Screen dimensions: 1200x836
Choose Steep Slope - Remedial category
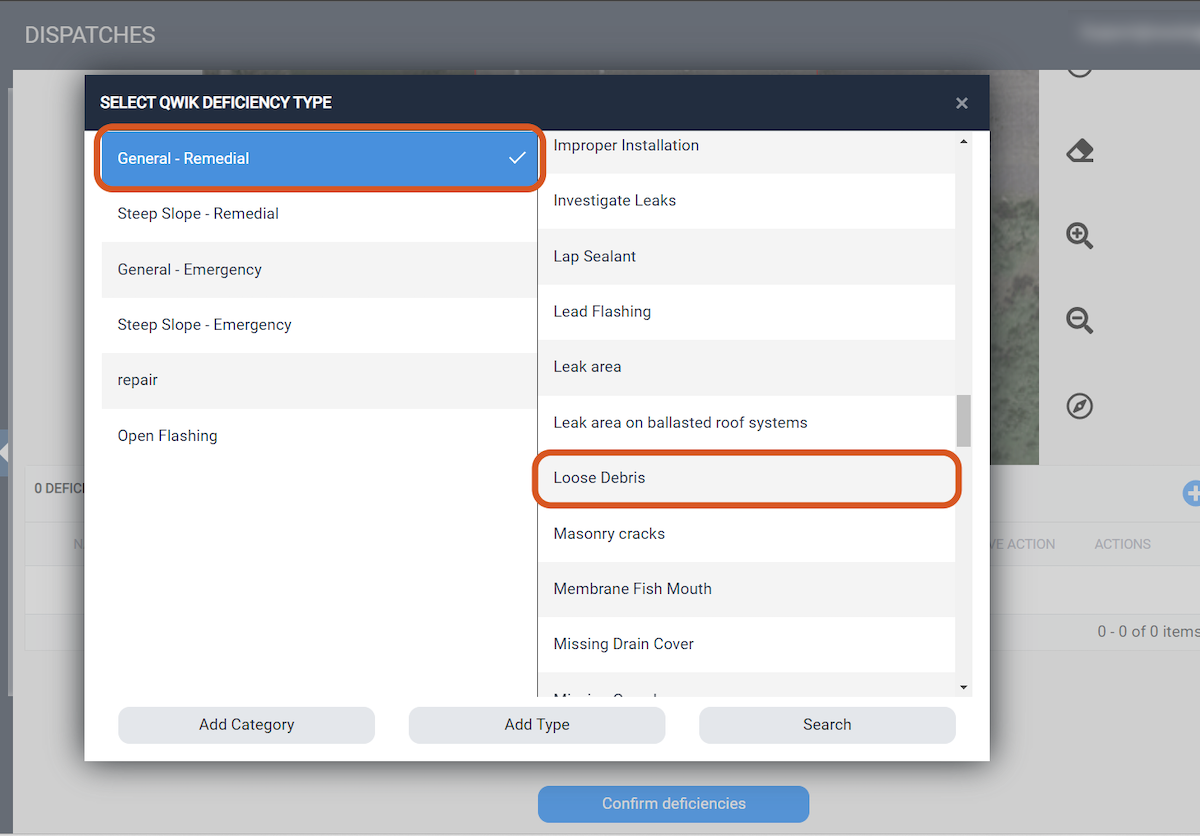tap(319, 214)
